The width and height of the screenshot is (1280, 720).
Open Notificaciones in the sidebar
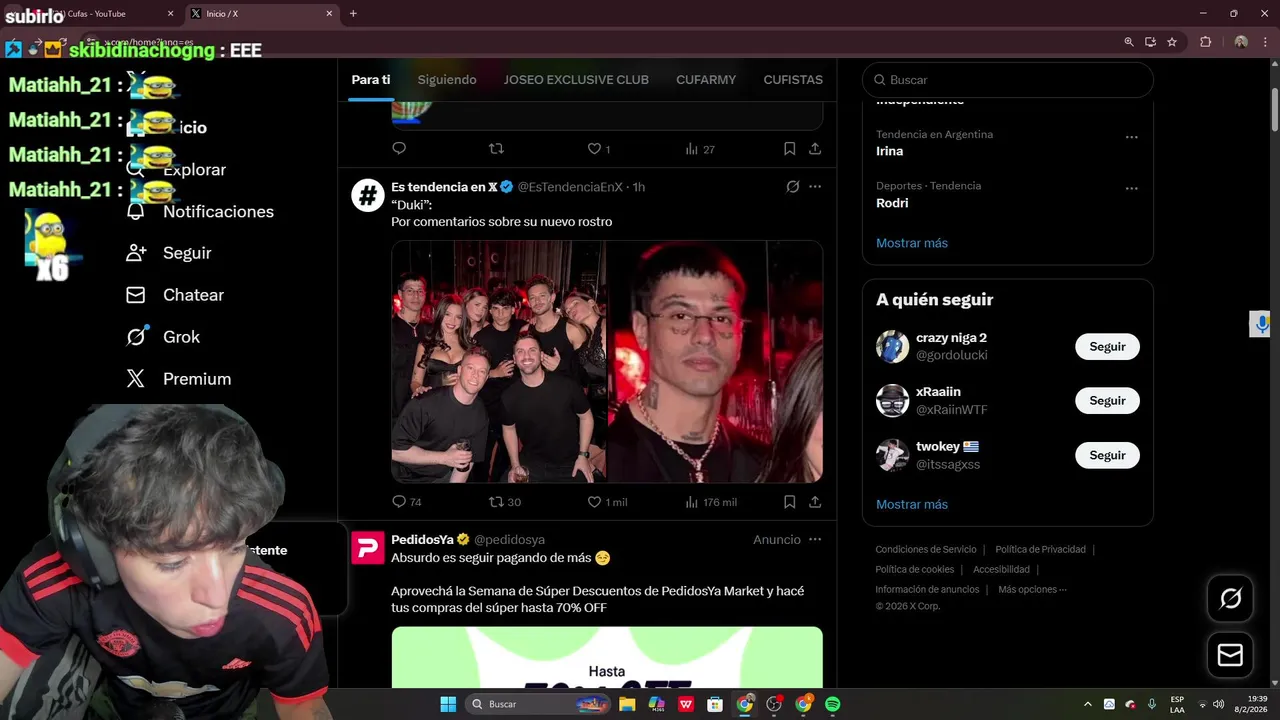click(200, 212)
